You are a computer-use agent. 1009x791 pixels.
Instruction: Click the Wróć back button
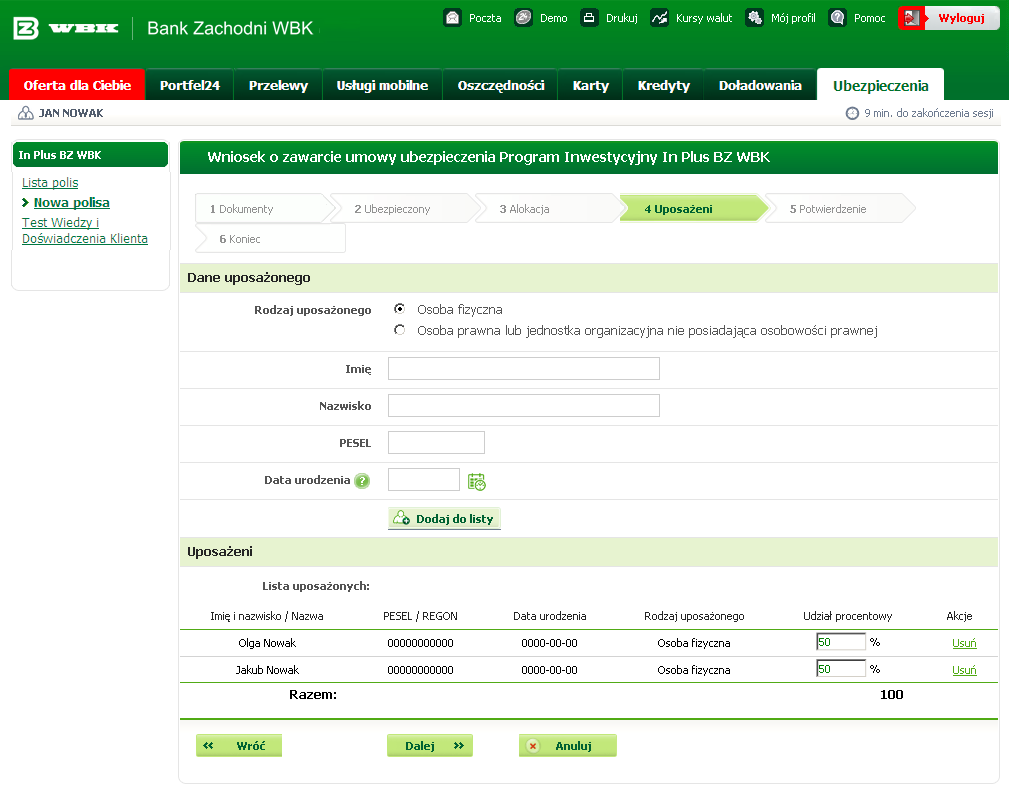(x=239, y=745)
